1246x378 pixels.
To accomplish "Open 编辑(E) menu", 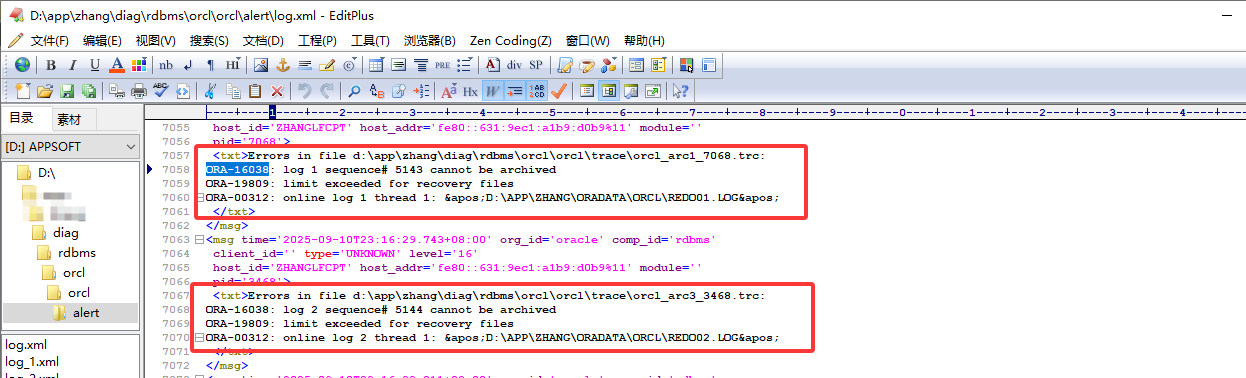I will click(x=102, y=41).
